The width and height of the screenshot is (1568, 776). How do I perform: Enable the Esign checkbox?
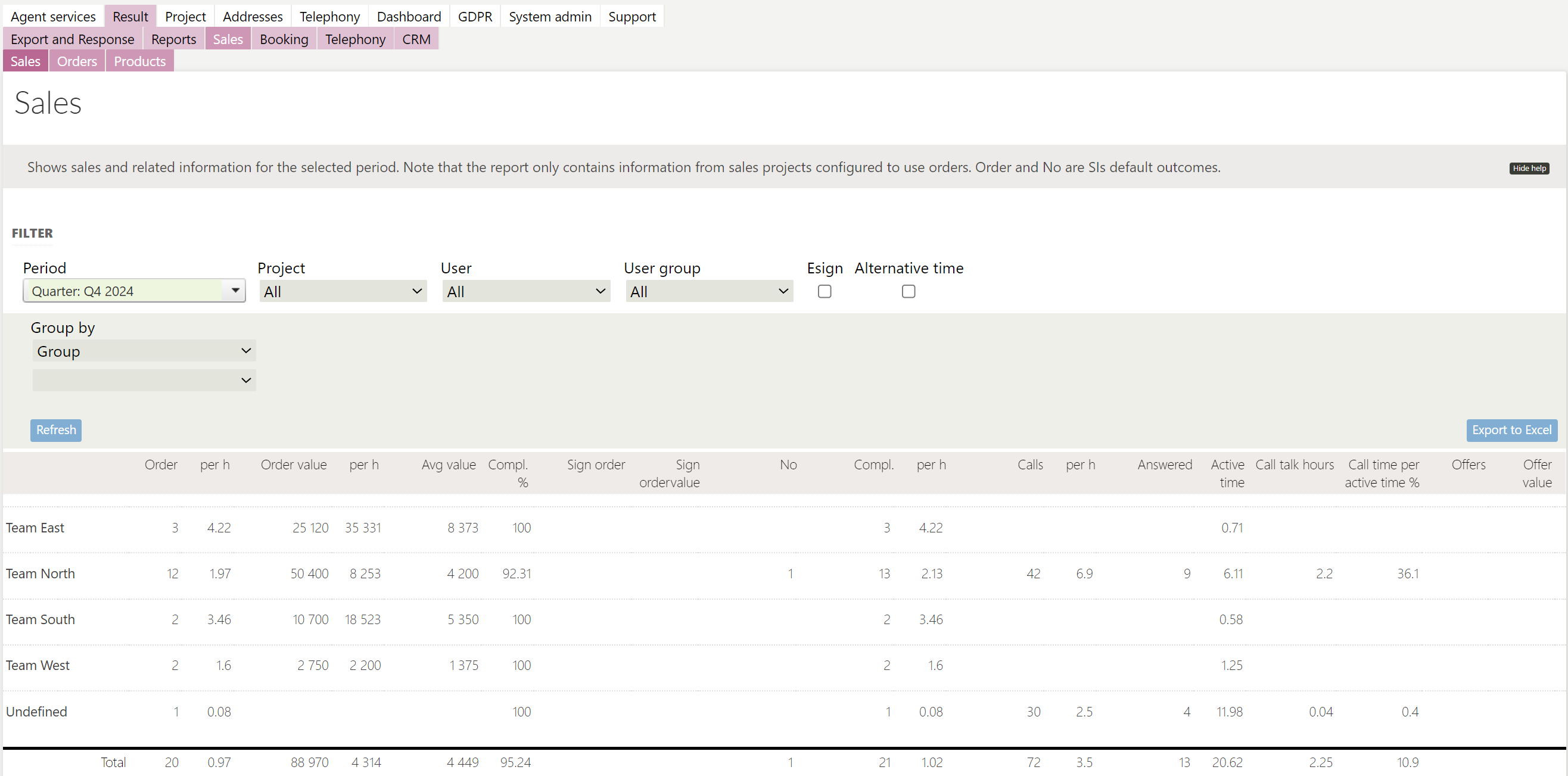[824, 292]
